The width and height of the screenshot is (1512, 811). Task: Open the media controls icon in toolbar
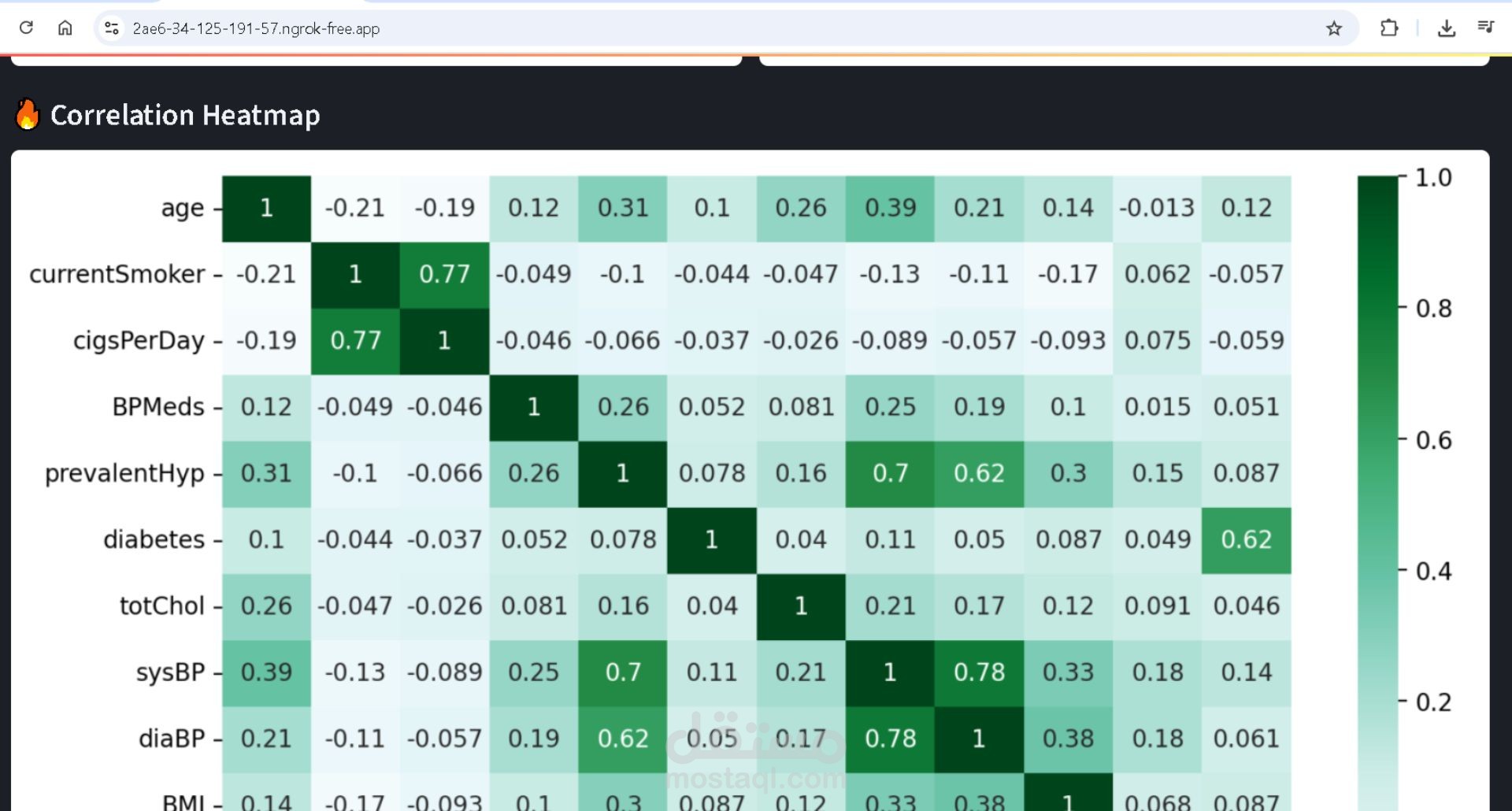click(1486, 28)
